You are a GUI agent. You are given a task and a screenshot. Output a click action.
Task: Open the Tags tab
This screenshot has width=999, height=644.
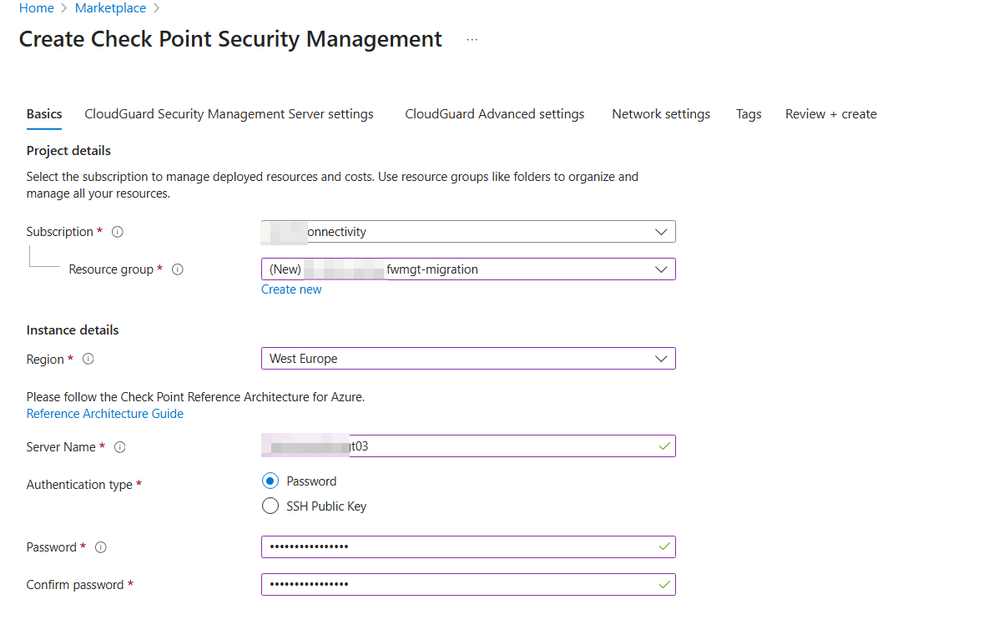(749, 114)
